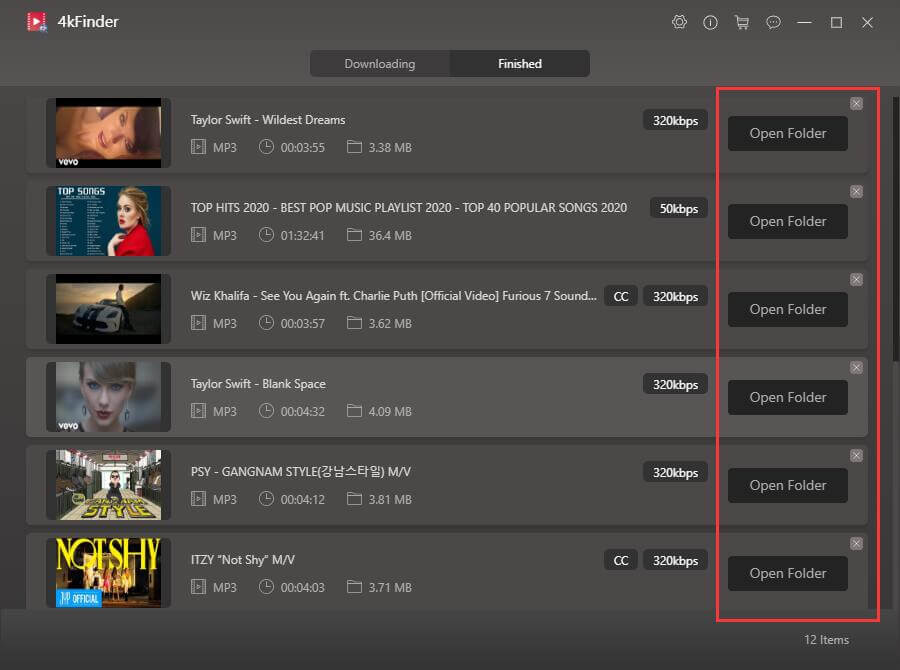Click CC badge on ITZY Not Shy
This screenshot has width=900, height=670.
tap(621, 560)
